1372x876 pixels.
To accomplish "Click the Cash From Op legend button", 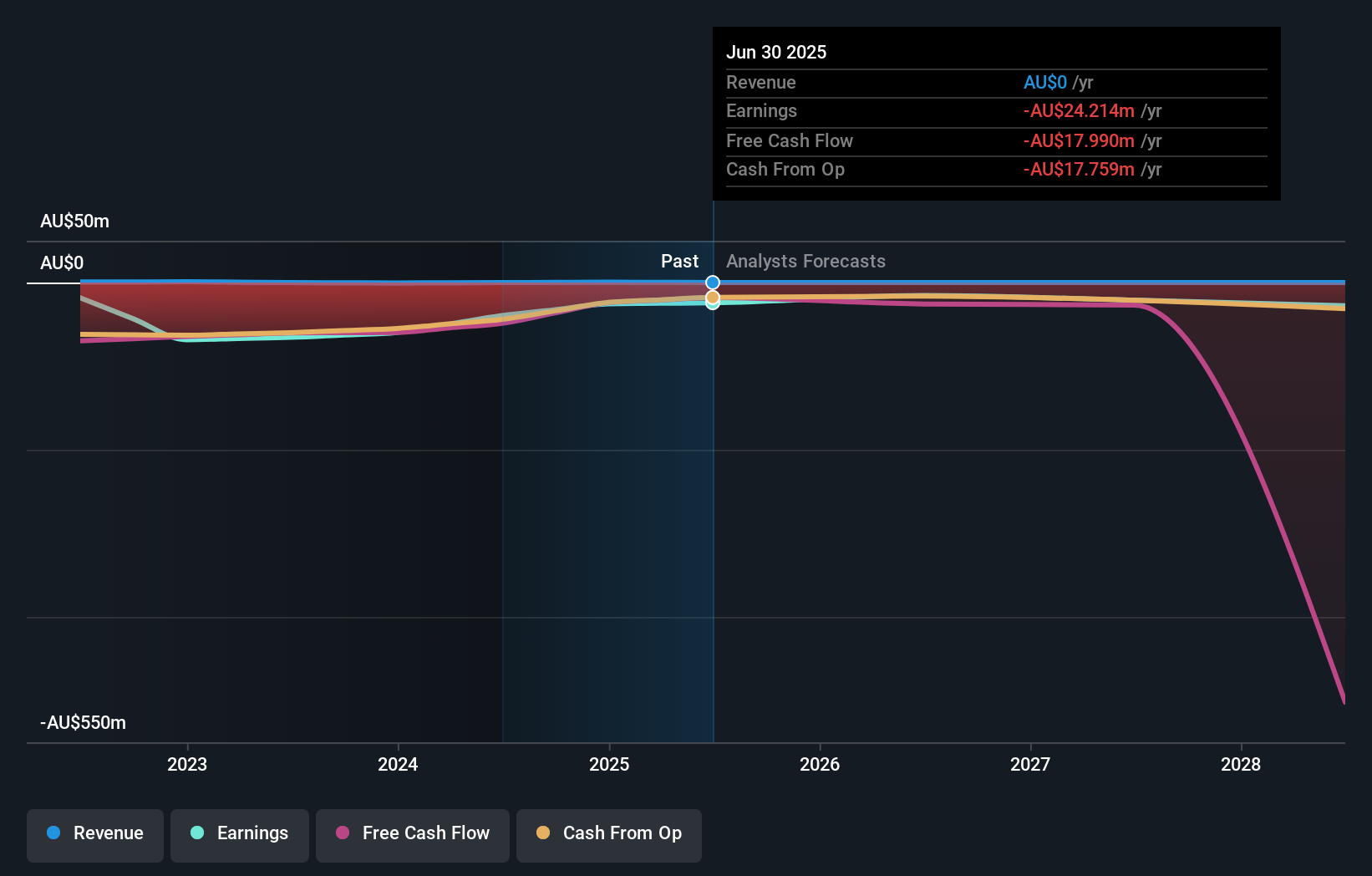I will [608, 833].
